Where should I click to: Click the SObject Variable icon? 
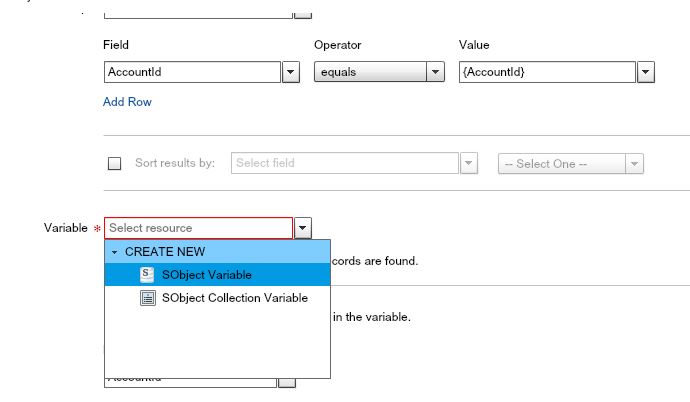pyautogui.click(x=147, y=274)
